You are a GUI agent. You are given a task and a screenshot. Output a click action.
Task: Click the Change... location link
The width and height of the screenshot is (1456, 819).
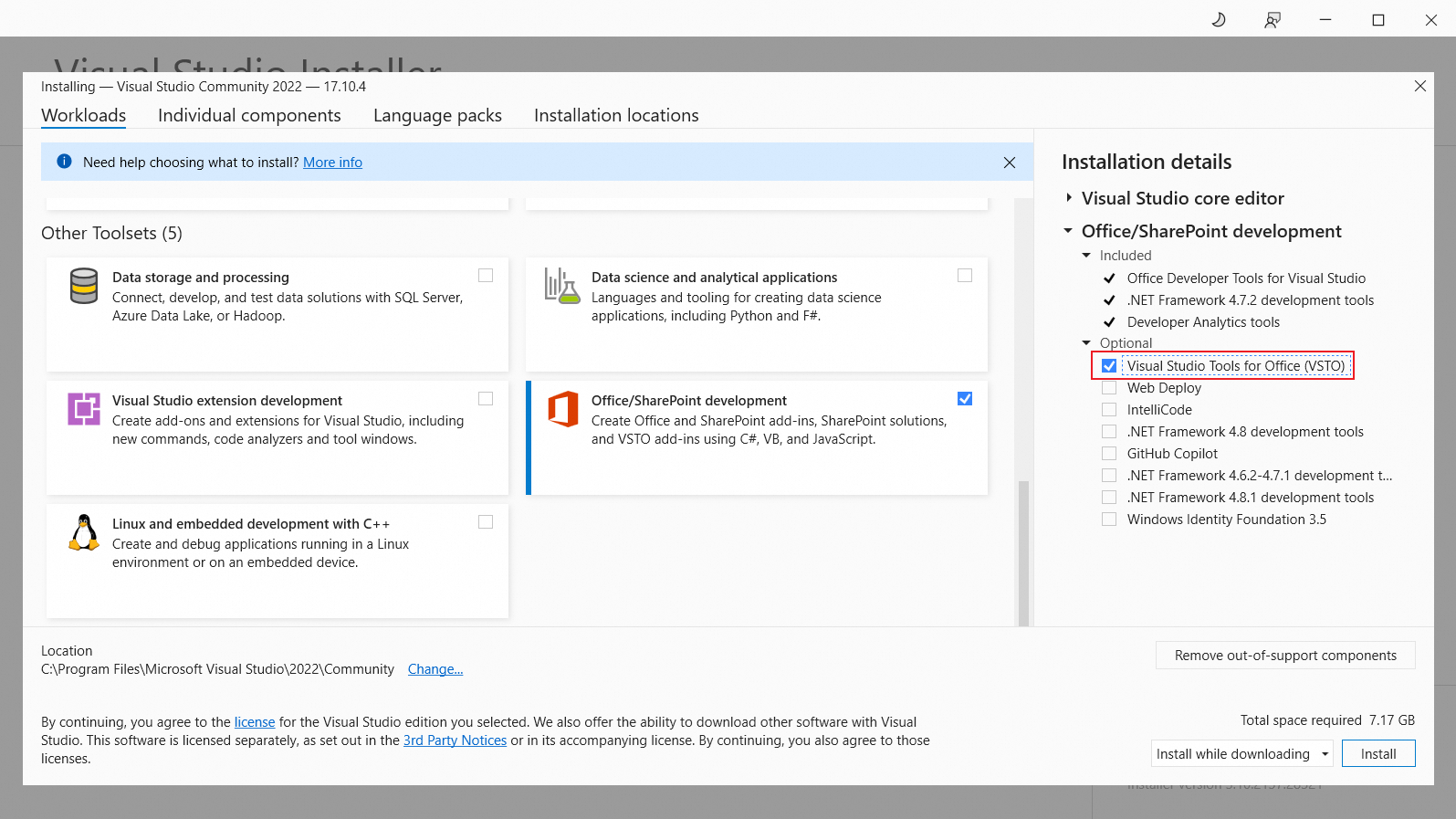435,669
